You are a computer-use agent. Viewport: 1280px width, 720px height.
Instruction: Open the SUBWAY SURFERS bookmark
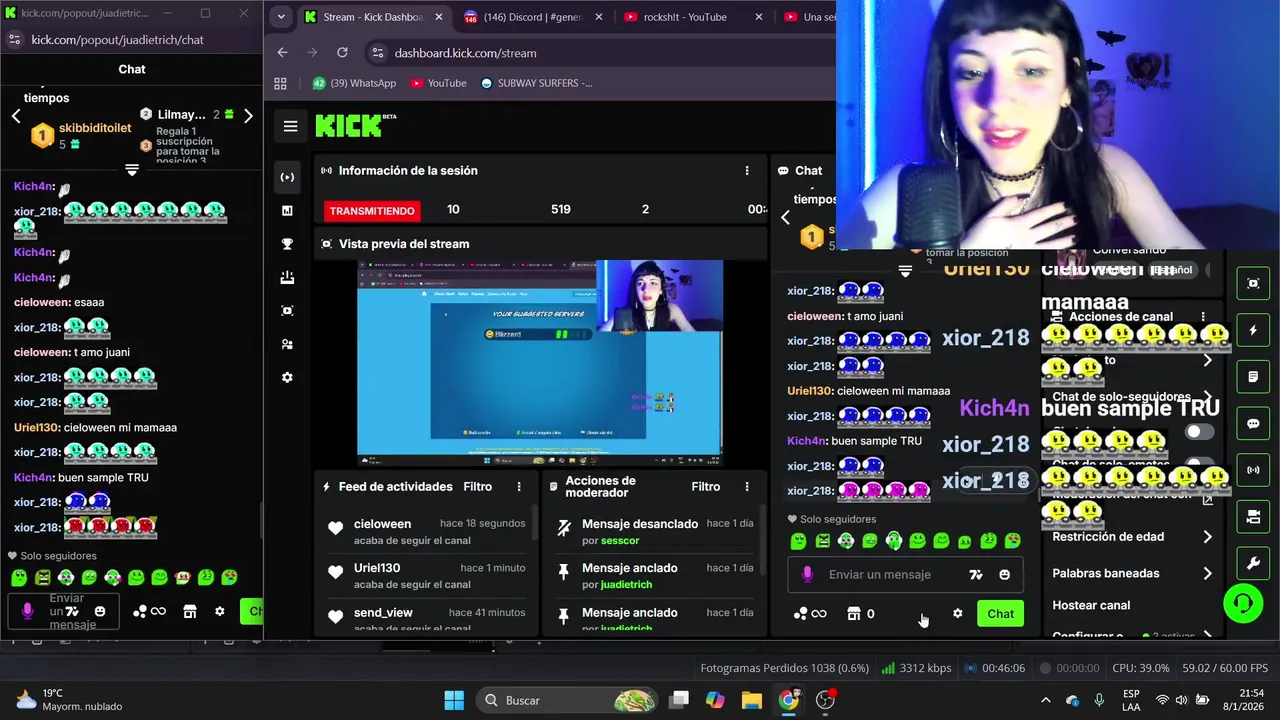pos(536,83)
